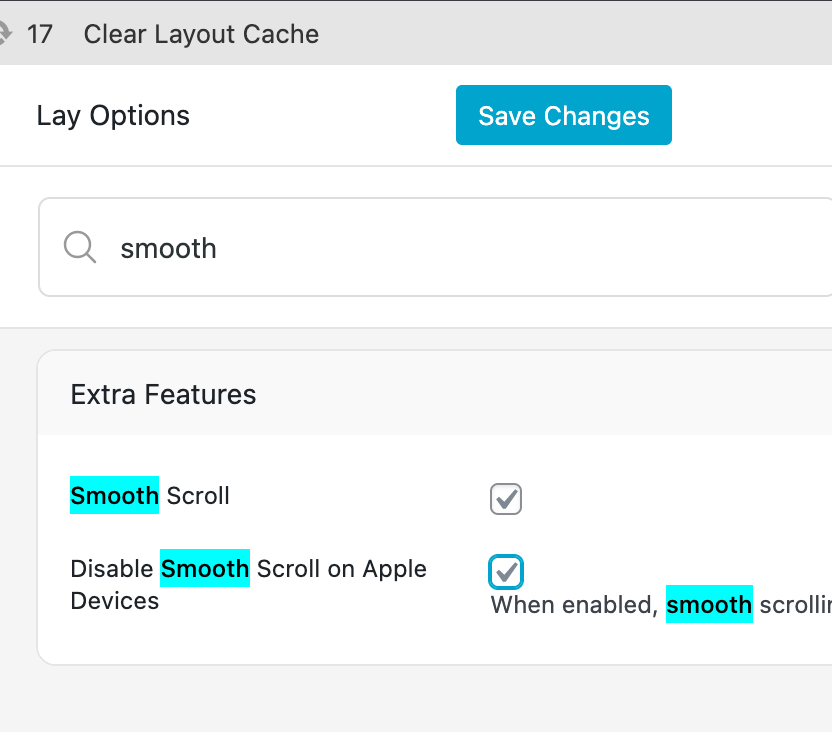Open the 17 pending updates count
This screenshot has height=732, width=832.
pos(40,34)
